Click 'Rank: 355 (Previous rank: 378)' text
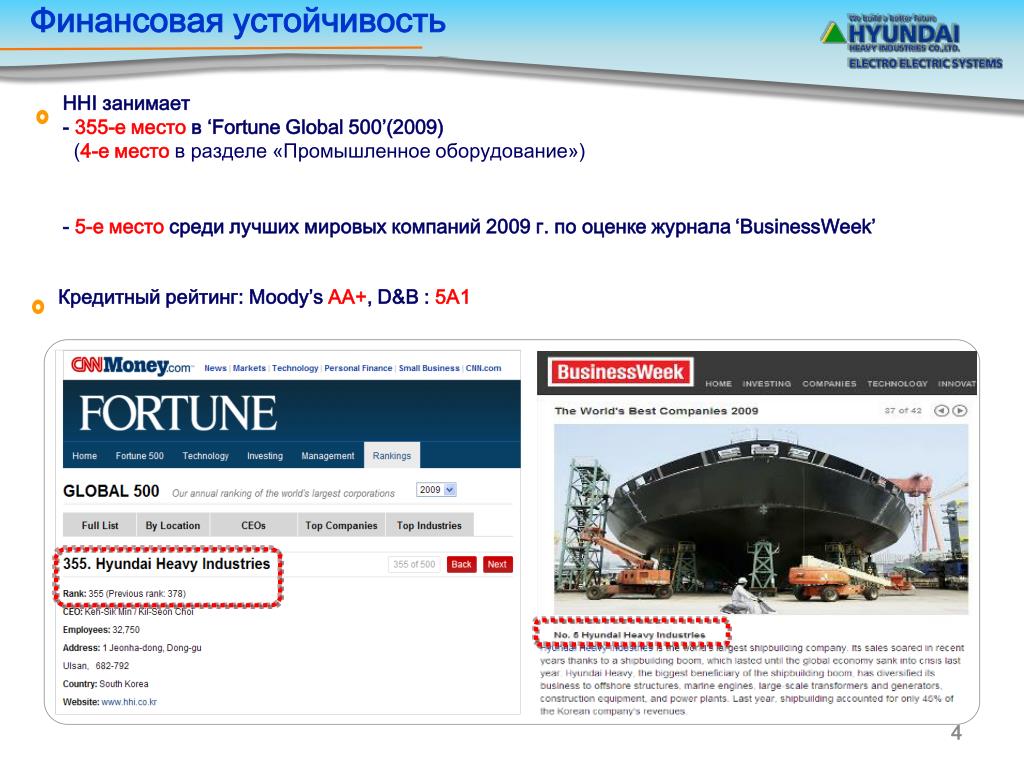Screen dimensions: 1024x768 (x=124, y=594)
